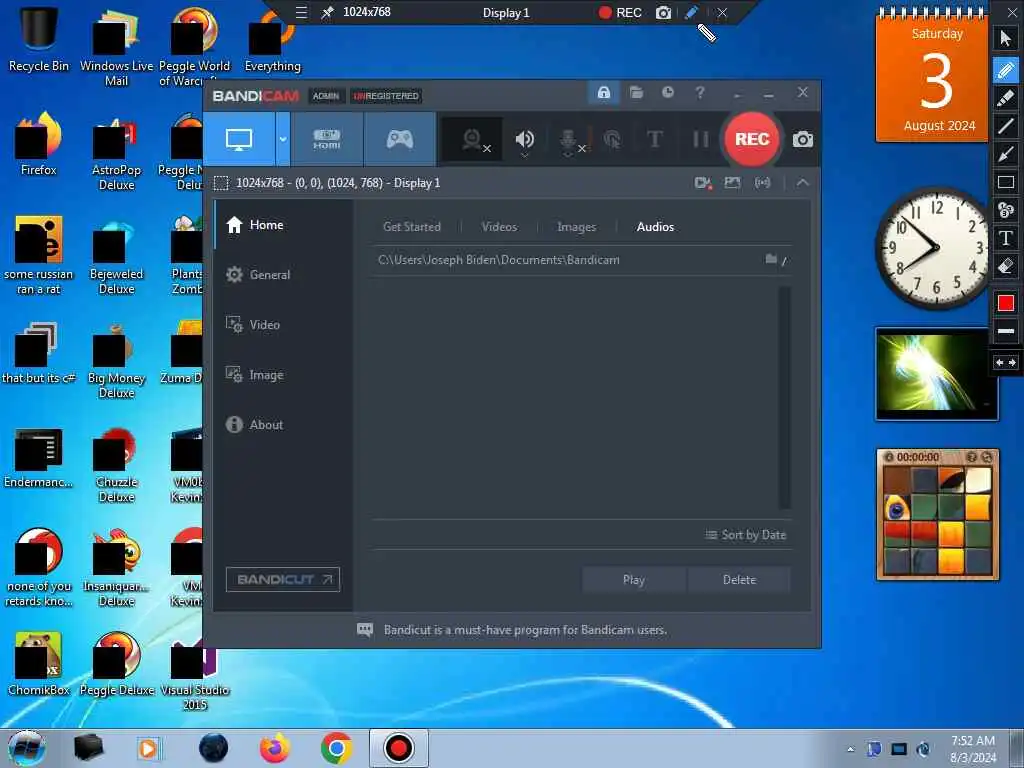Toggle the mouse click effect icon

click(x=612, y=139)
